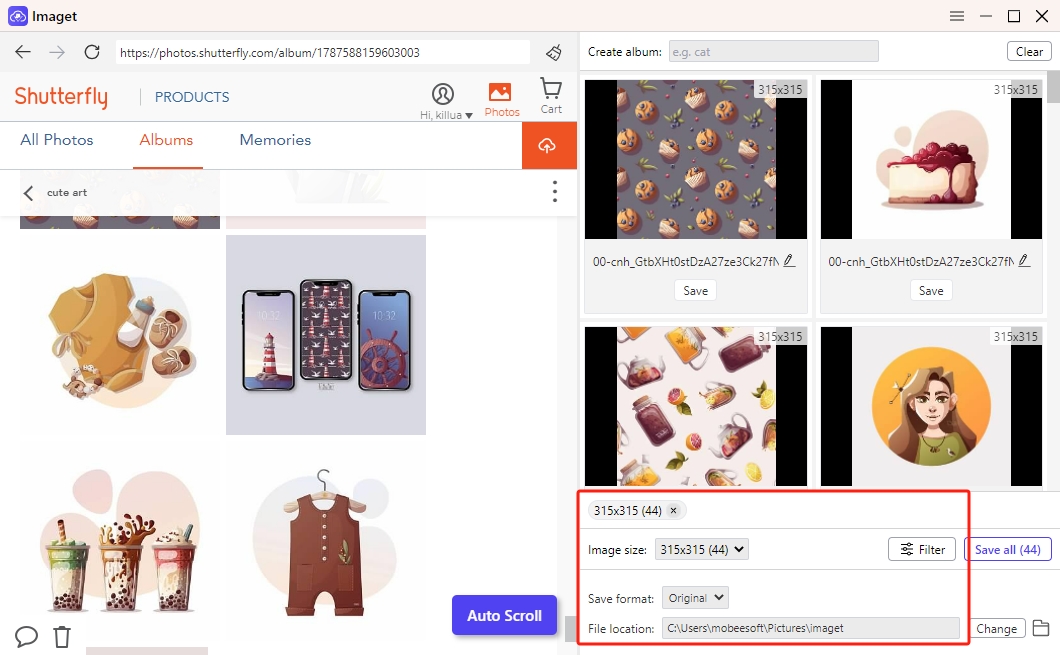Image resolution: width=1060 pixels, height=655 pixels.
Task: Click the Imaget app logo
Action: tap(18, 16)
